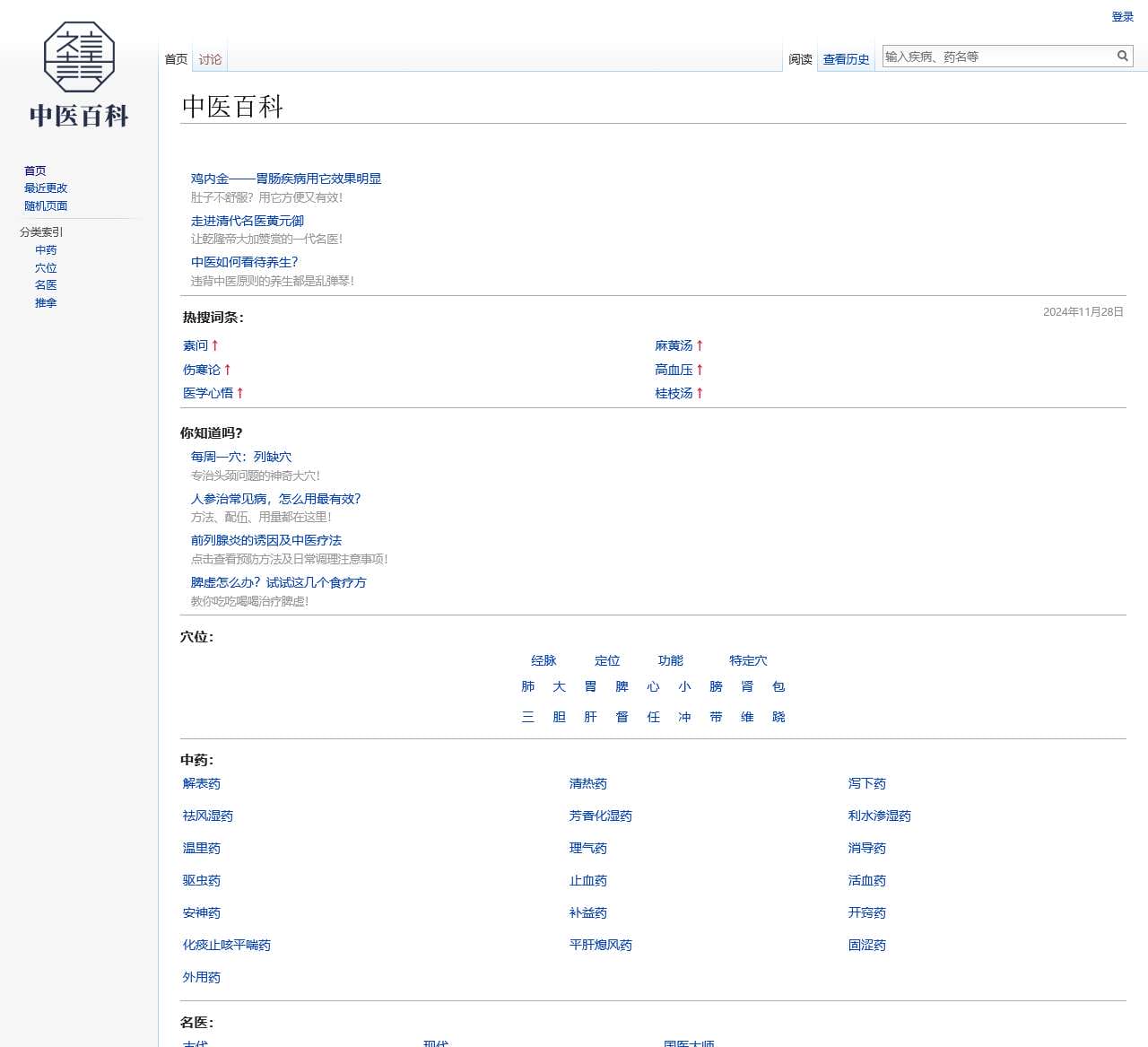Click the search magnifier icon

click(1122, 57)
